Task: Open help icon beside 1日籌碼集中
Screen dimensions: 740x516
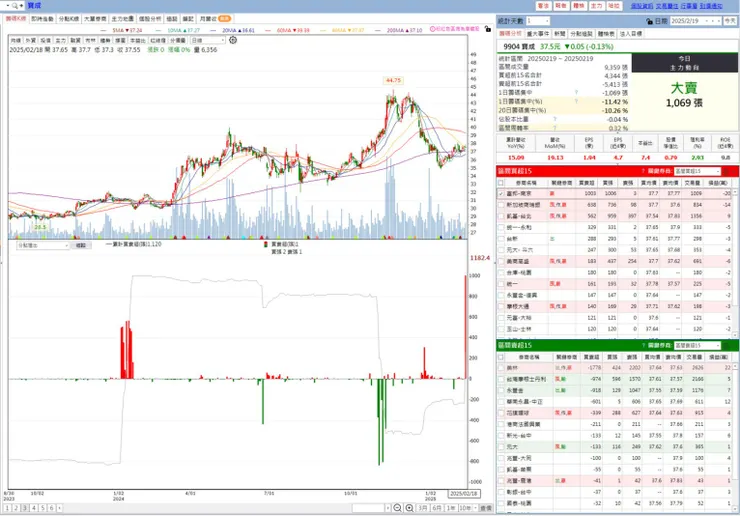Action: click(x=576, y=93)
